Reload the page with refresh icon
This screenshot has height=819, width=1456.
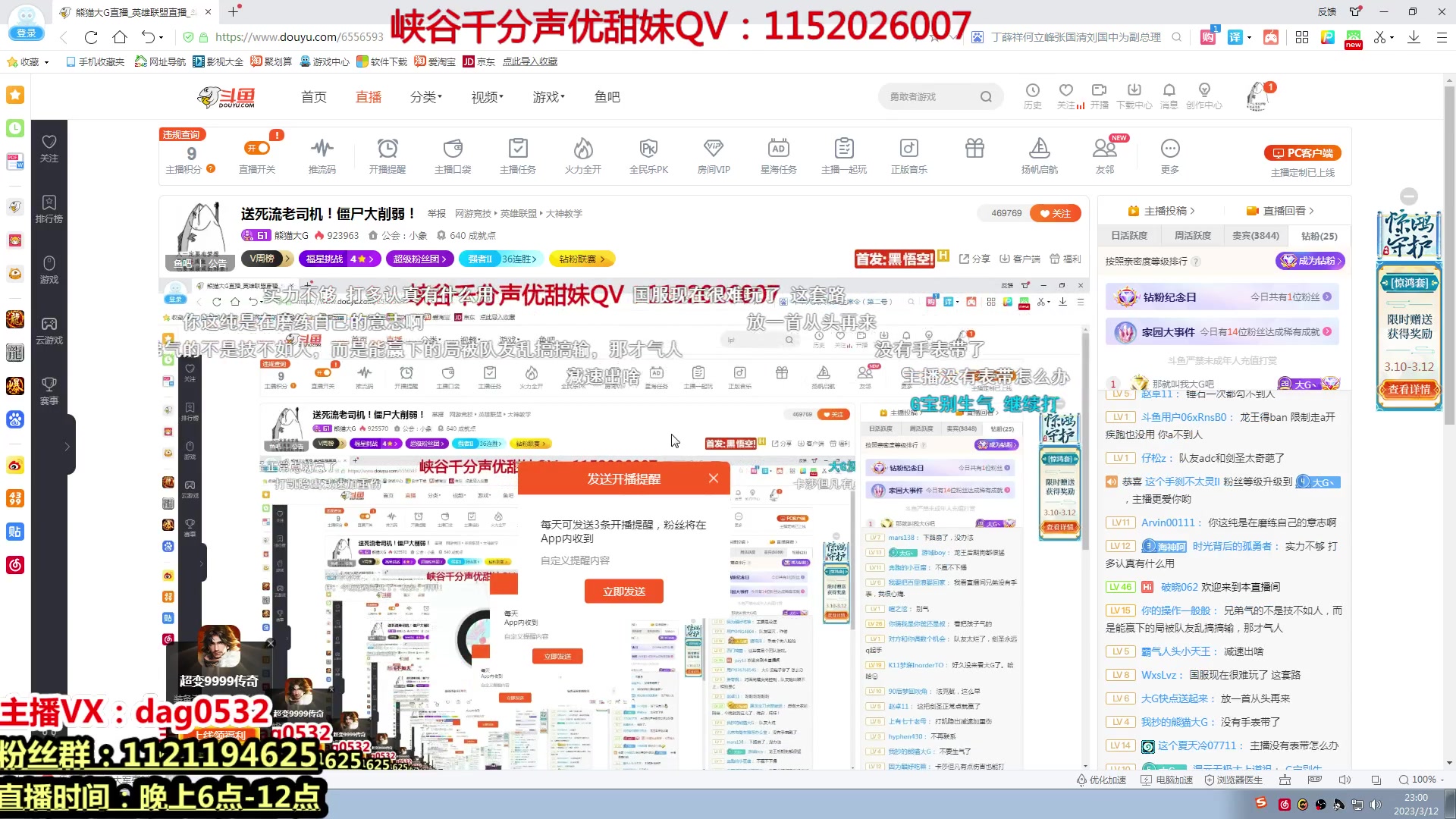pos(91,37)
